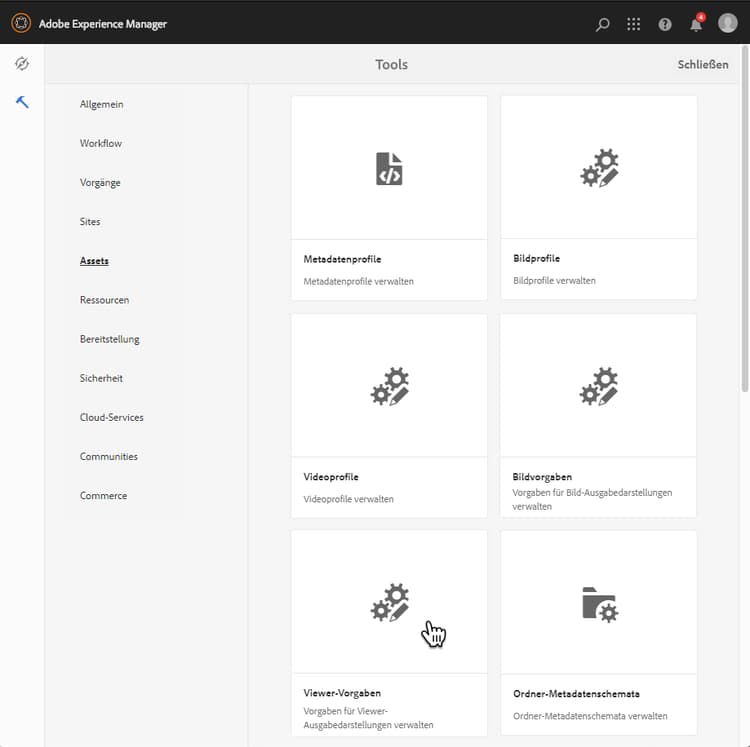Click the Ordner-Metadatenschemata folder gear icon
This screenshot has width=750, height=747.
pos(600,604)
